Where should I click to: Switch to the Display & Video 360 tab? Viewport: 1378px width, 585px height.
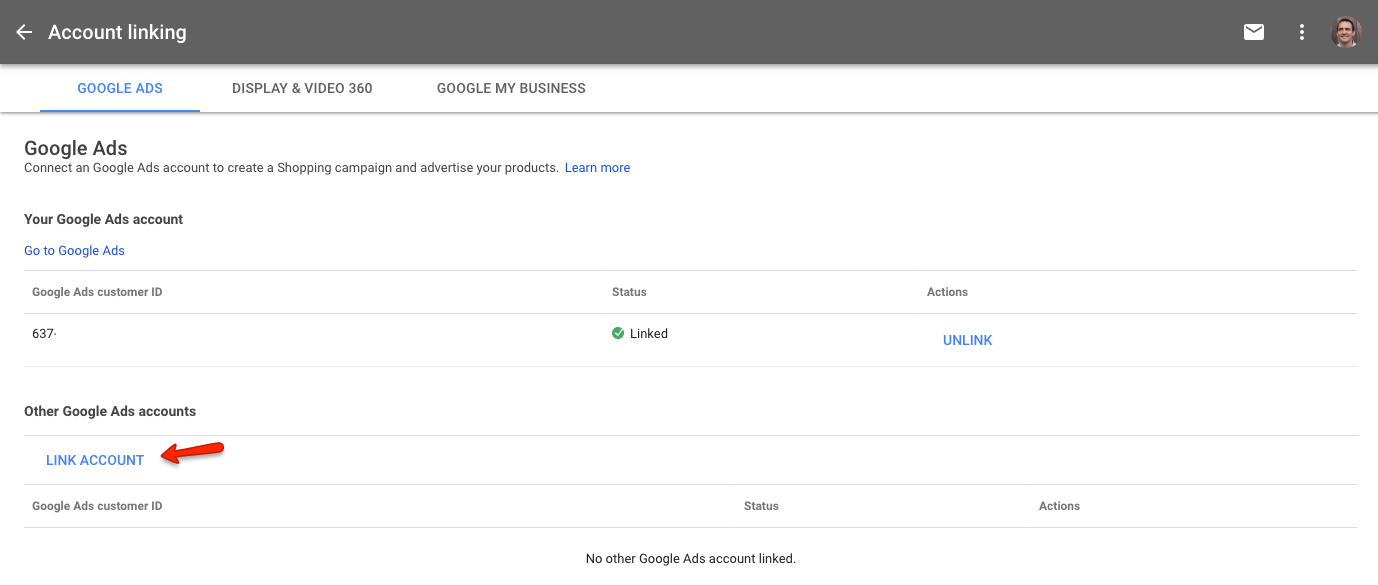[x=302, y=88]
